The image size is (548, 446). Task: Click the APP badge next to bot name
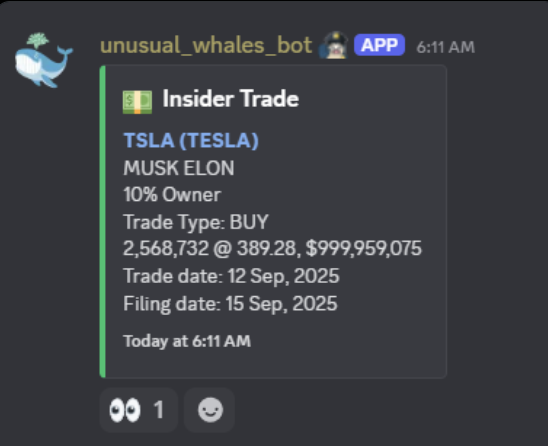[379, 45]
